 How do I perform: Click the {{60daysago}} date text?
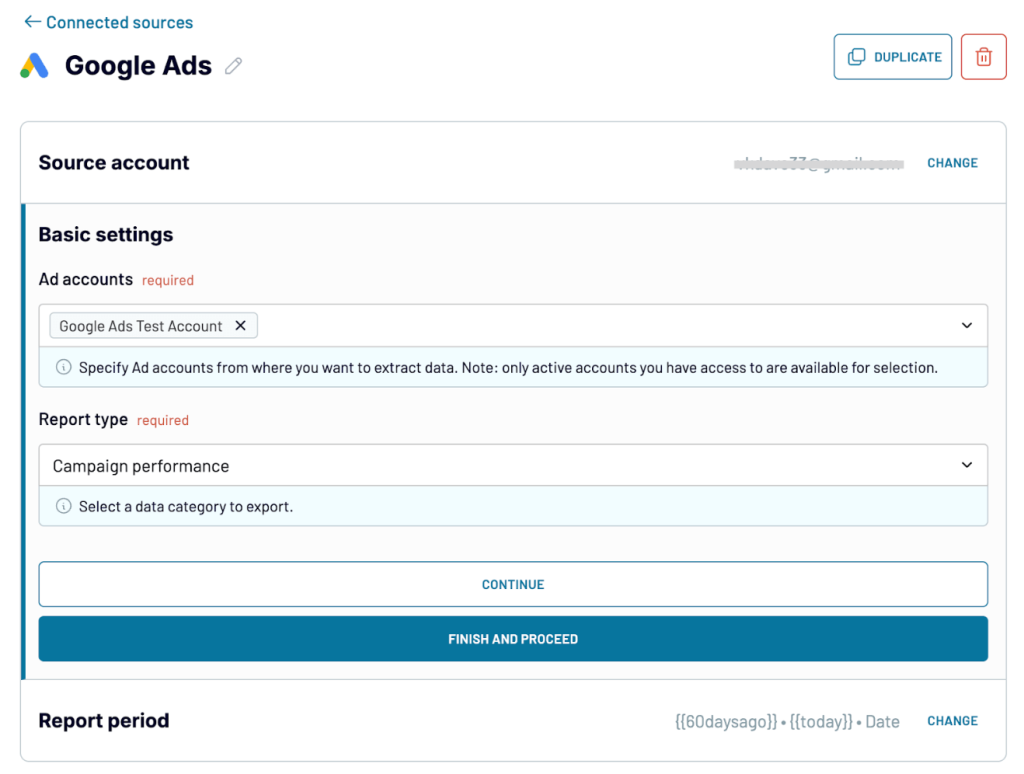click(x=726, y=721)
